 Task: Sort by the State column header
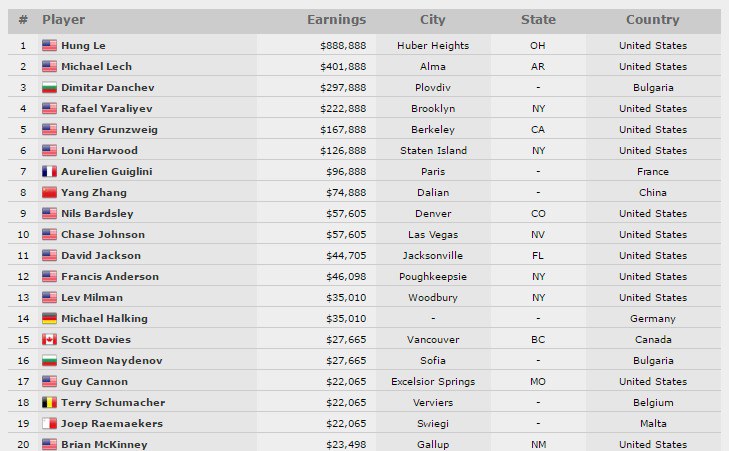538,20
